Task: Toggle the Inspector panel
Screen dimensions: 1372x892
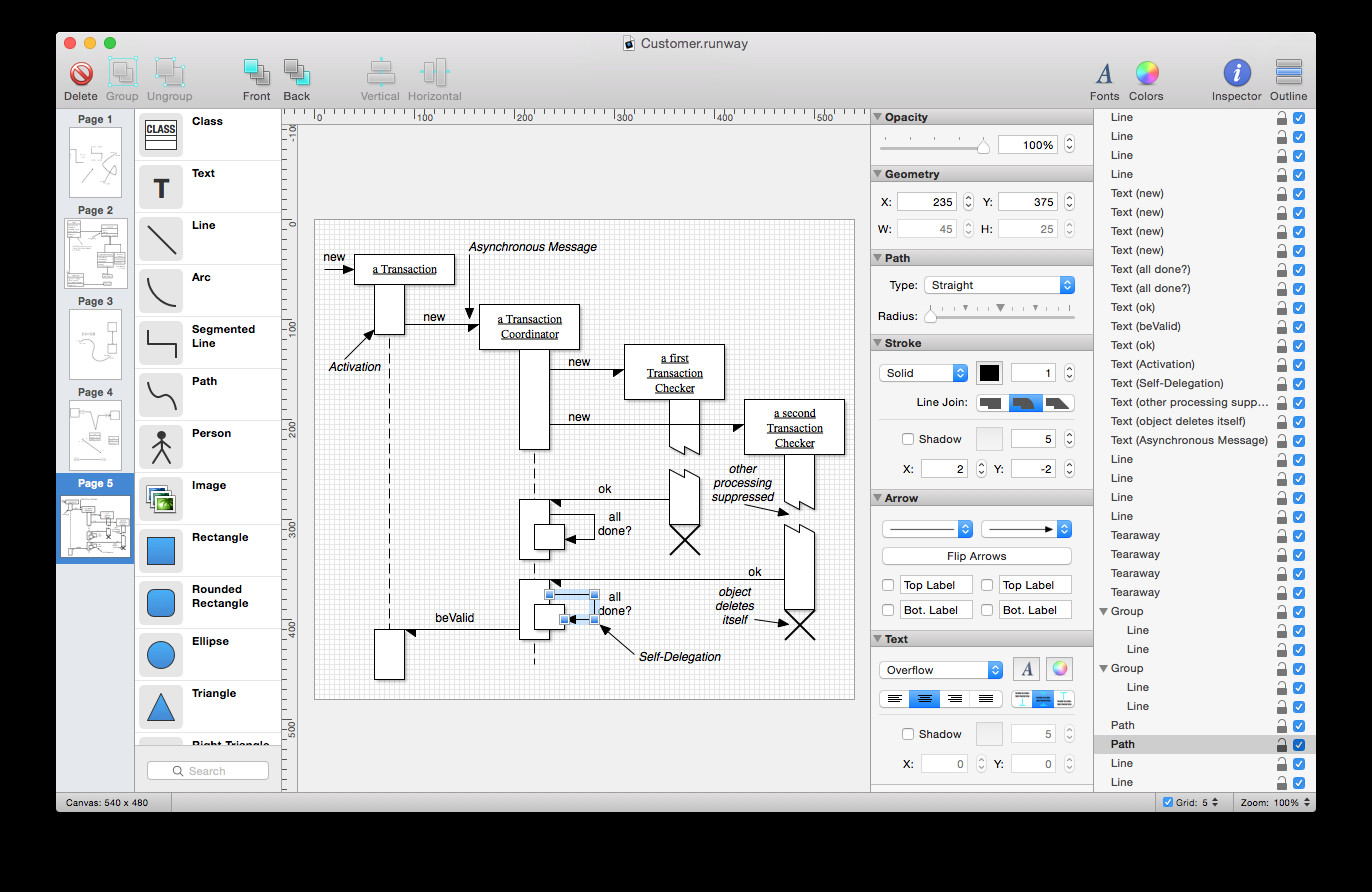Action: point(1237,73)
